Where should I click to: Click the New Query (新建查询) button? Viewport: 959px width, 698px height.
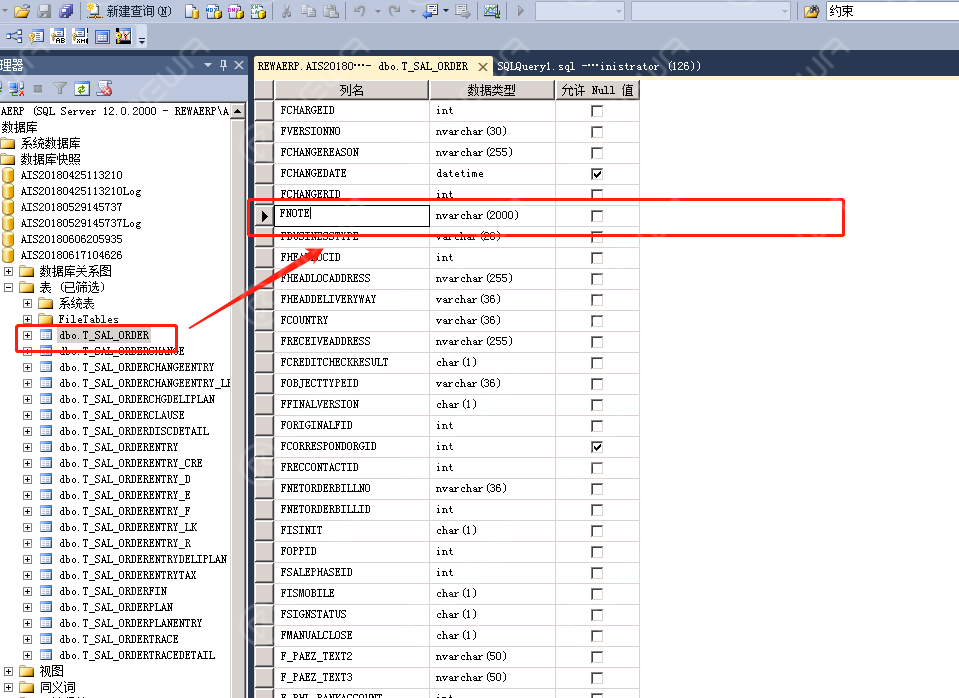click(x=129, y=10)
